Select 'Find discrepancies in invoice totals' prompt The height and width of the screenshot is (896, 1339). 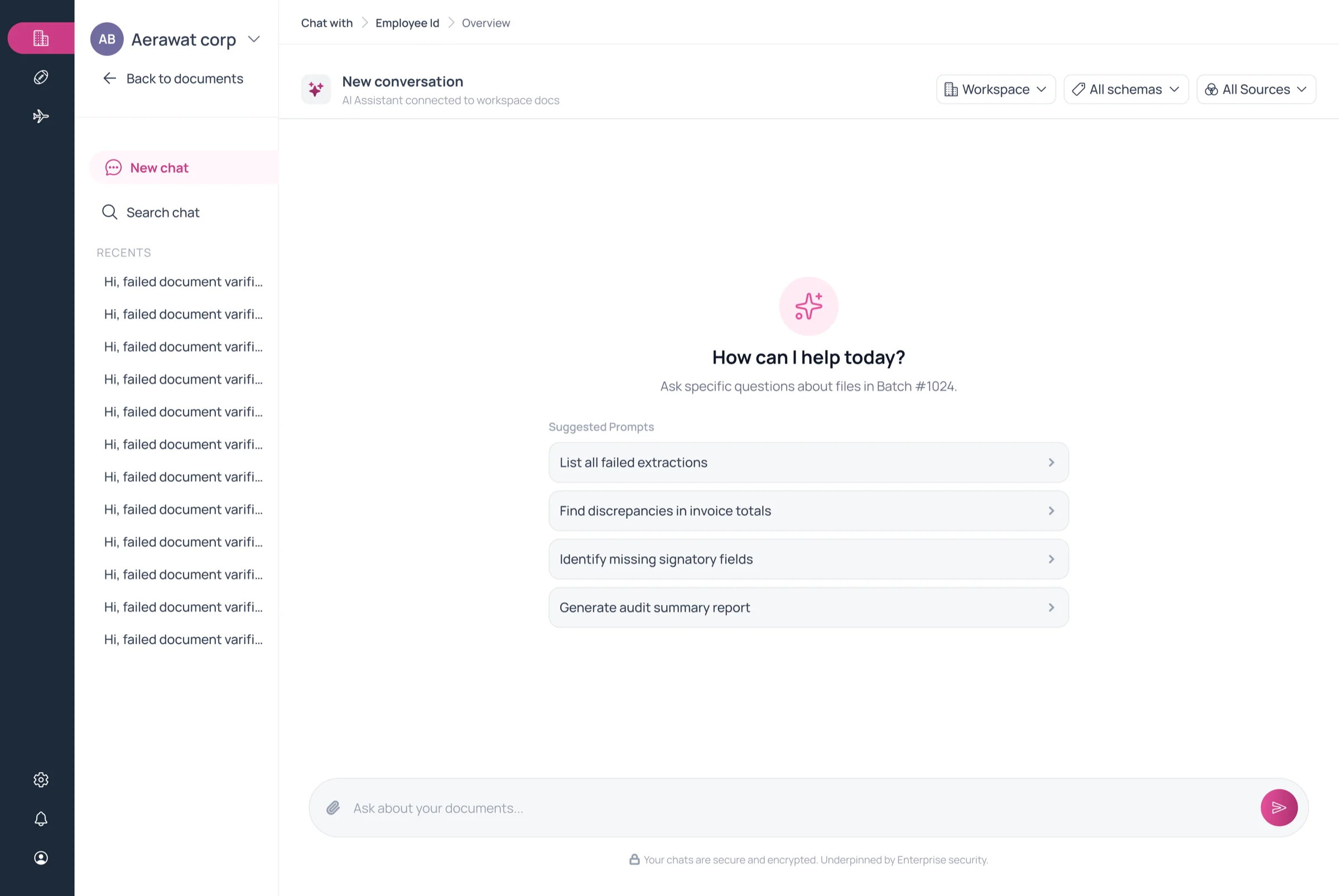tap(808, 510)
